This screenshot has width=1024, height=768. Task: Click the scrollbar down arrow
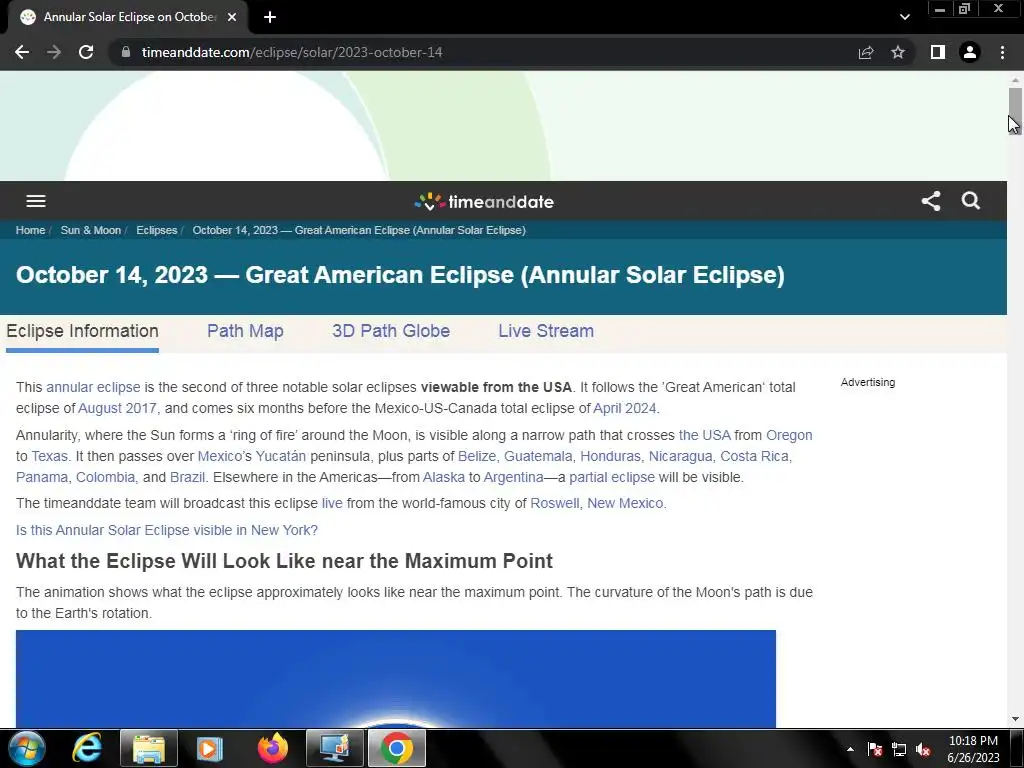pos(1015,719)
